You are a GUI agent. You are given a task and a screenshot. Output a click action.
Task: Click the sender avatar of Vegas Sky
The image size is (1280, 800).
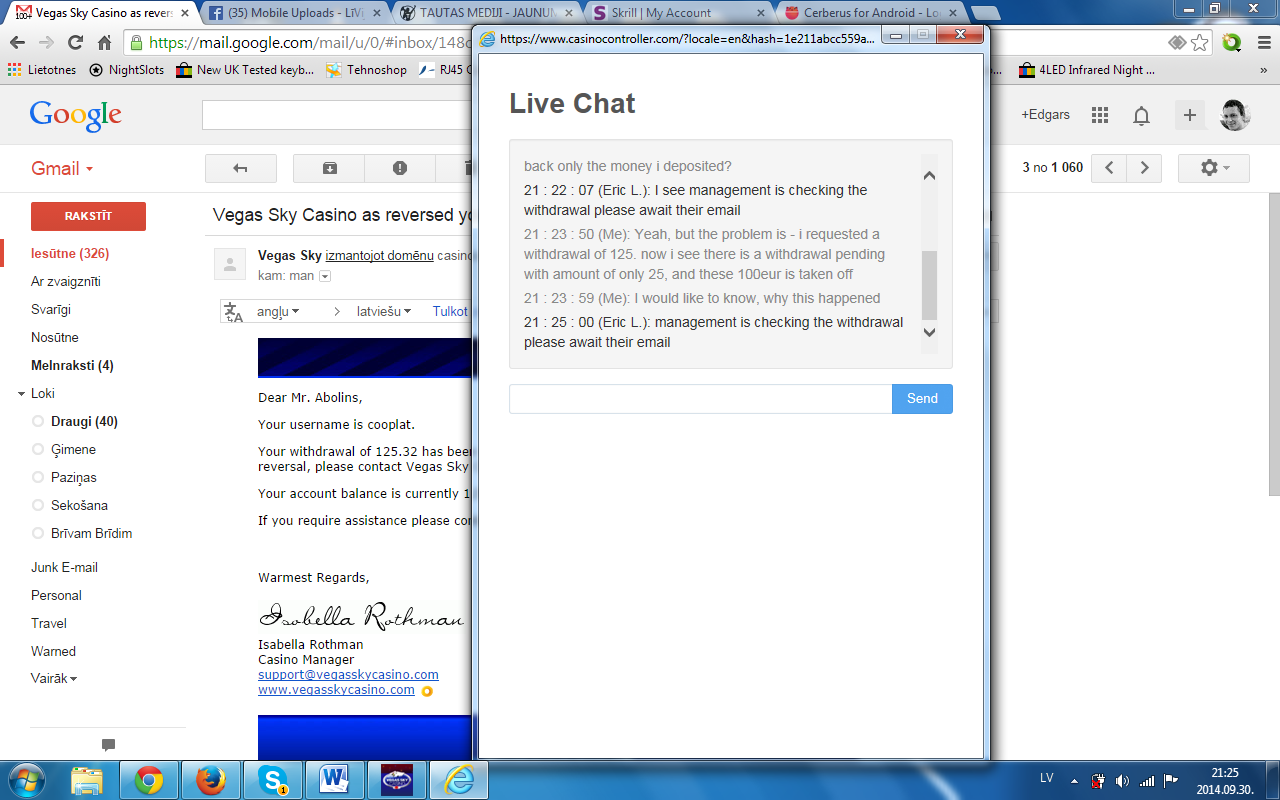click(230, 264)
